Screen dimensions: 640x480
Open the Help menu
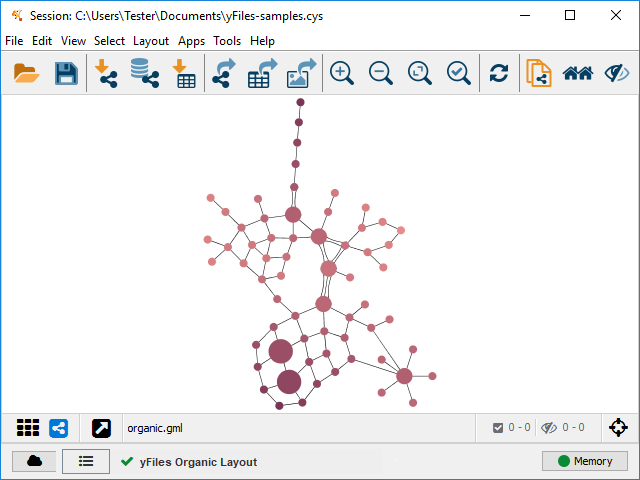(x=262, y=41)
